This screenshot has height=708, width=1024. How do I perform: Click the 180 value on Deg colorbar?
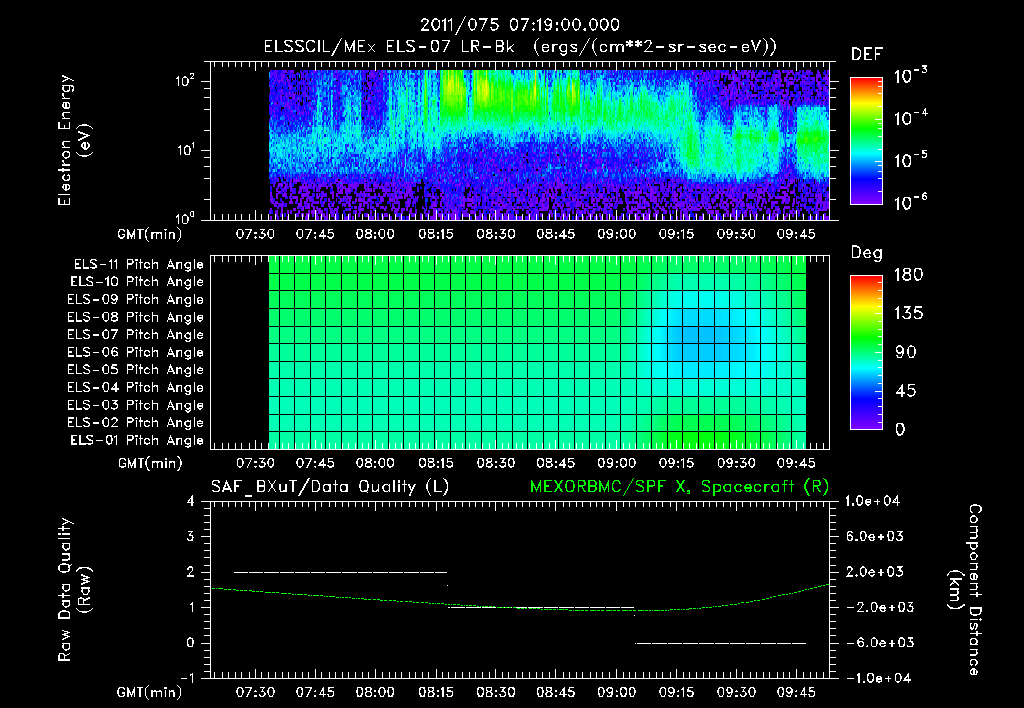[908, 275]
